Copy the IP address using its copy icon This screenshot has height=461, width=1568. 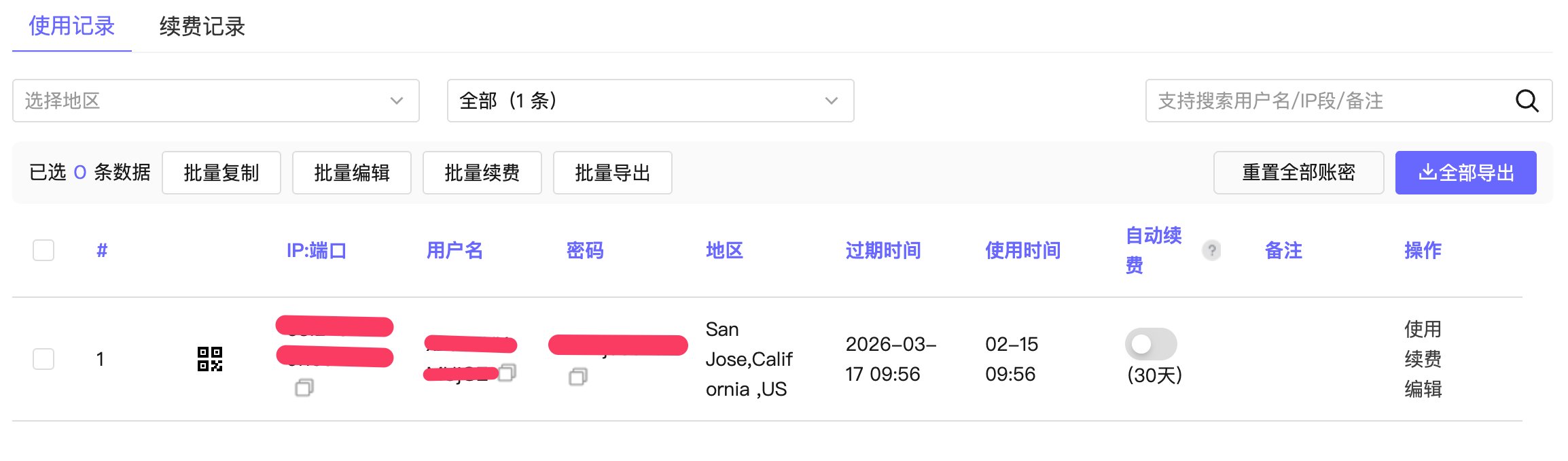(x=305, y=388)
